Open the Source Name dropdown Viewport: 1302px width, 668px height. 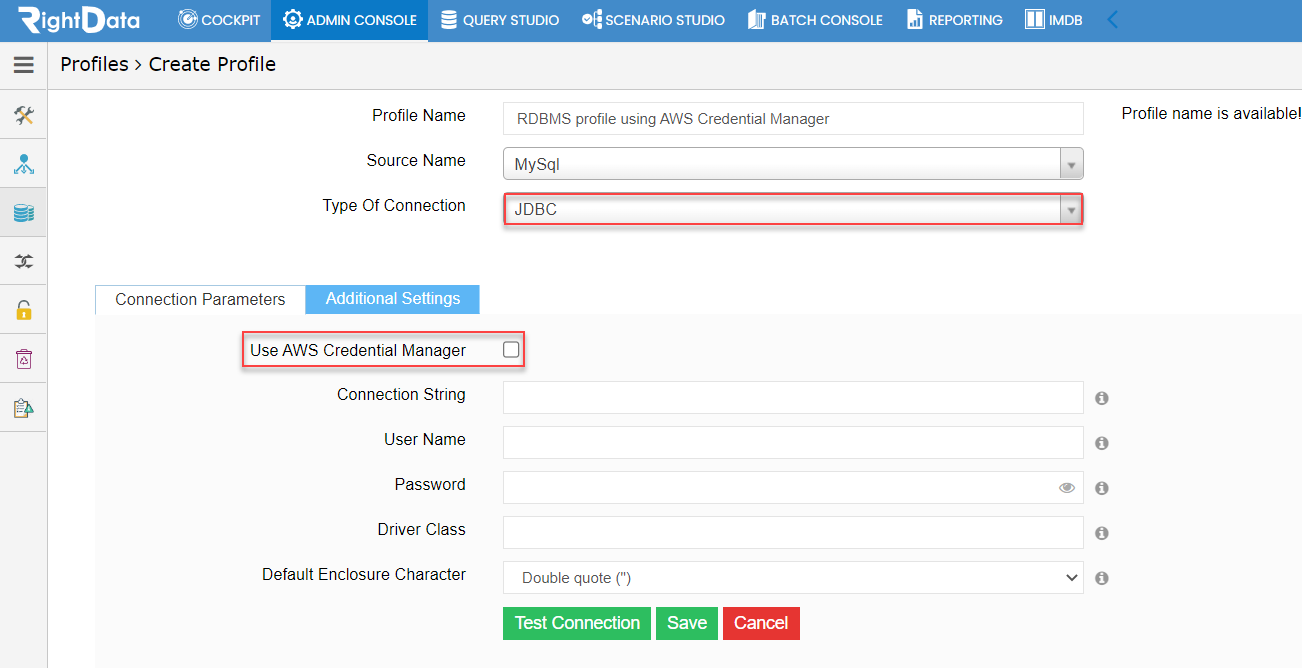(x=793, y=164)
